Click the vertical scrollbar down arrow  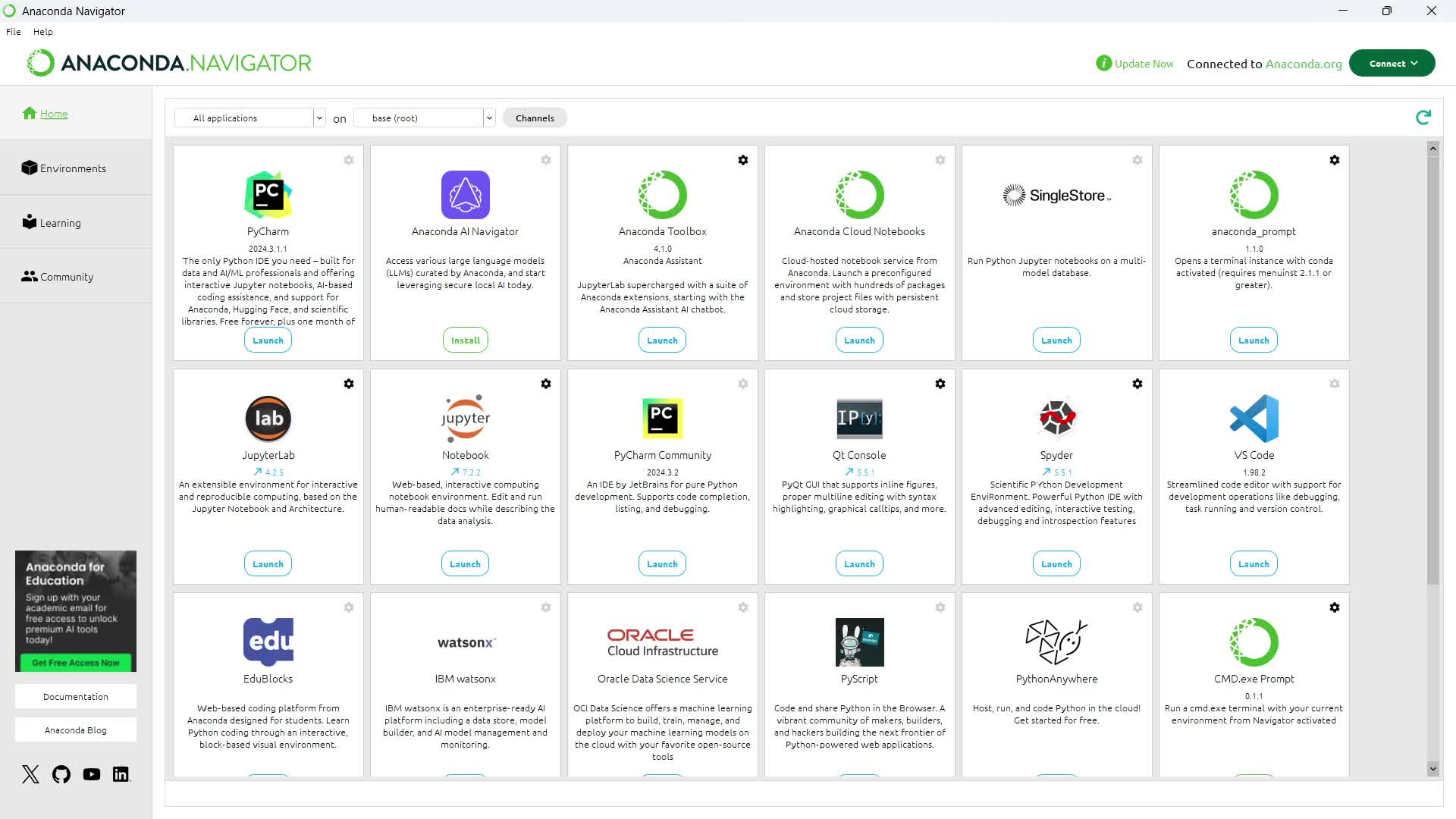(1432, 769)
